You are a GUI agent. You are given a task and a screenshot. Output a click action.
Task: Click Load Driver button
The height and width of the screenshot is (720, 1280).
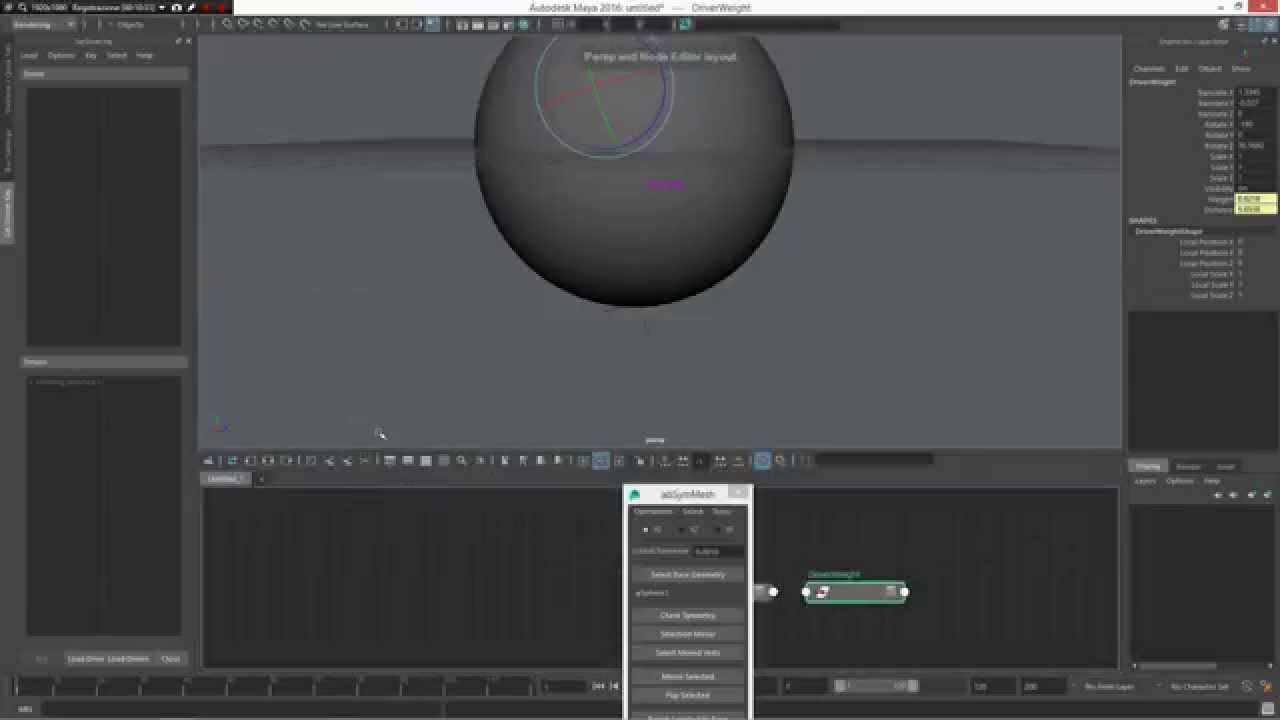(86, 659)
